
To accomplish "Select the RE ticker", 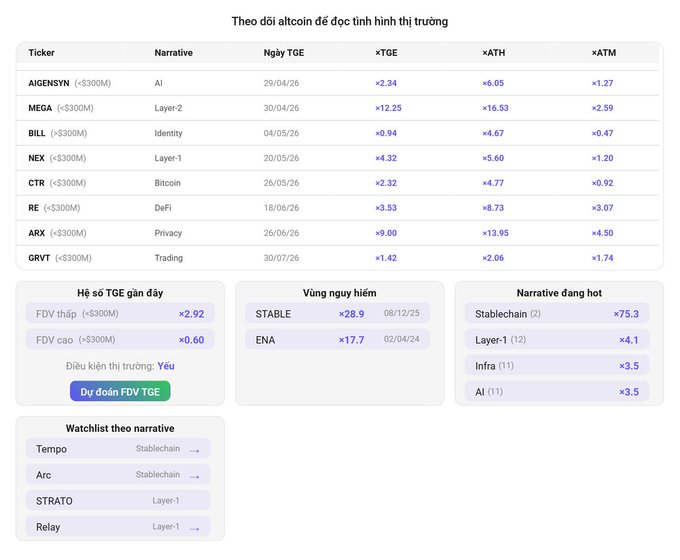I will tap(33, 208).
